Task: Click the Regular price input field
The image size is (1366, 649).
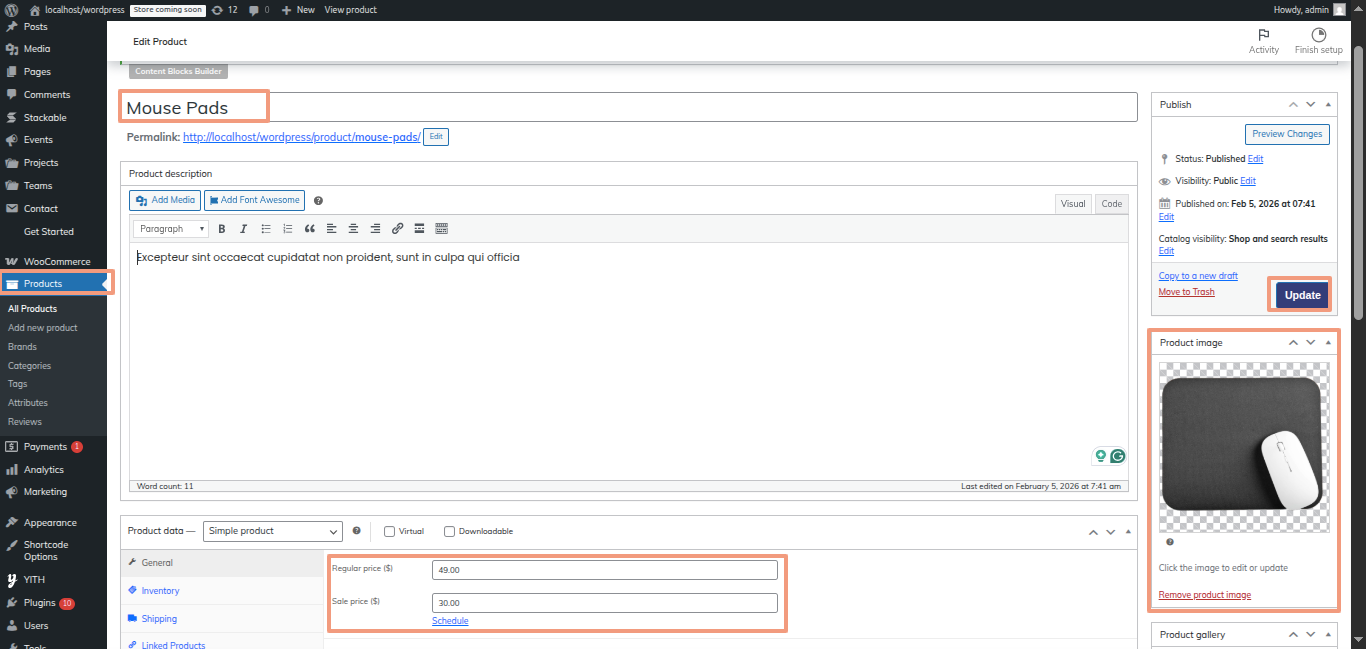Action: [x=604, y=570]
